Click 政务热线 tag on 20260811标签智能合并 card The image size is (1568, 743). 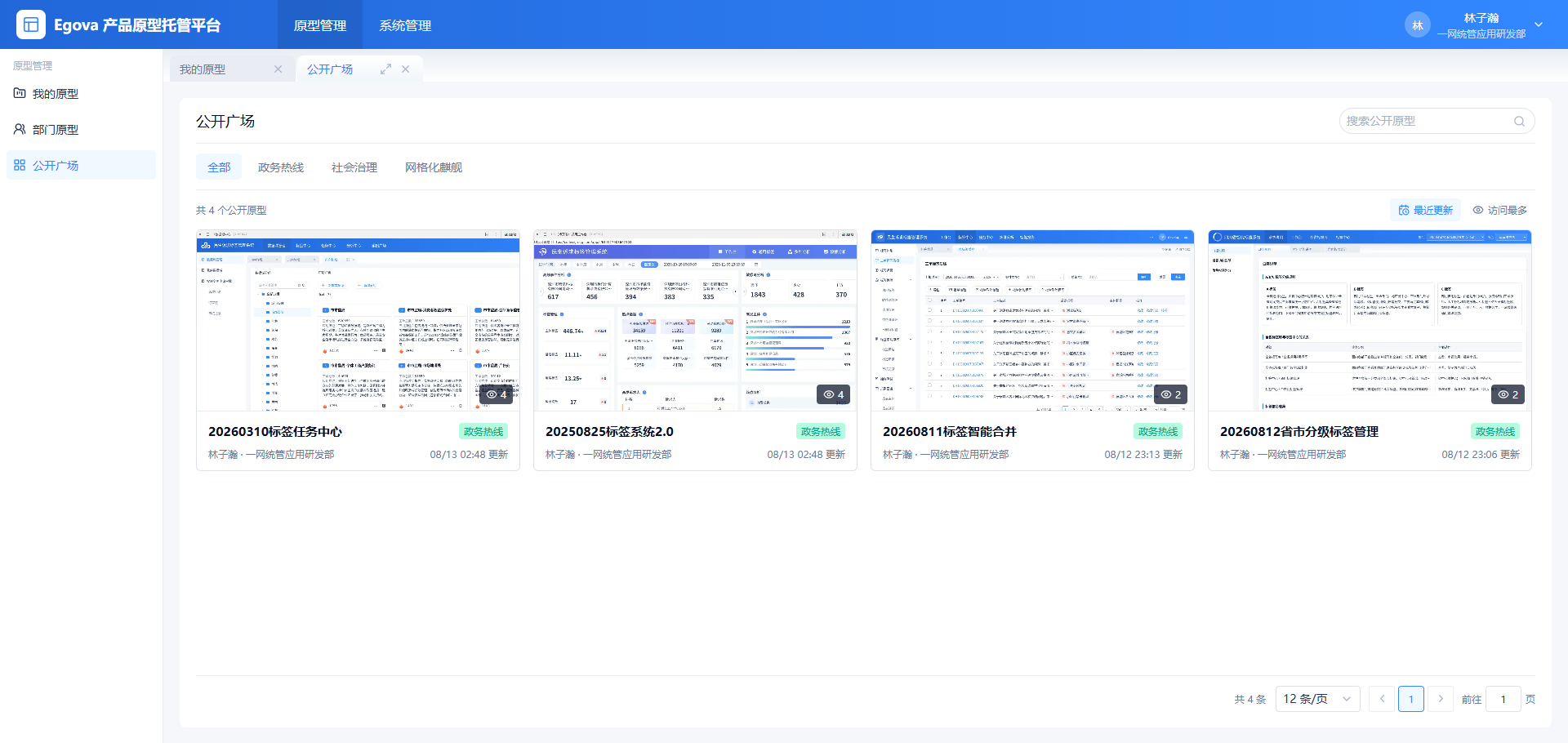pos(1158,431)
